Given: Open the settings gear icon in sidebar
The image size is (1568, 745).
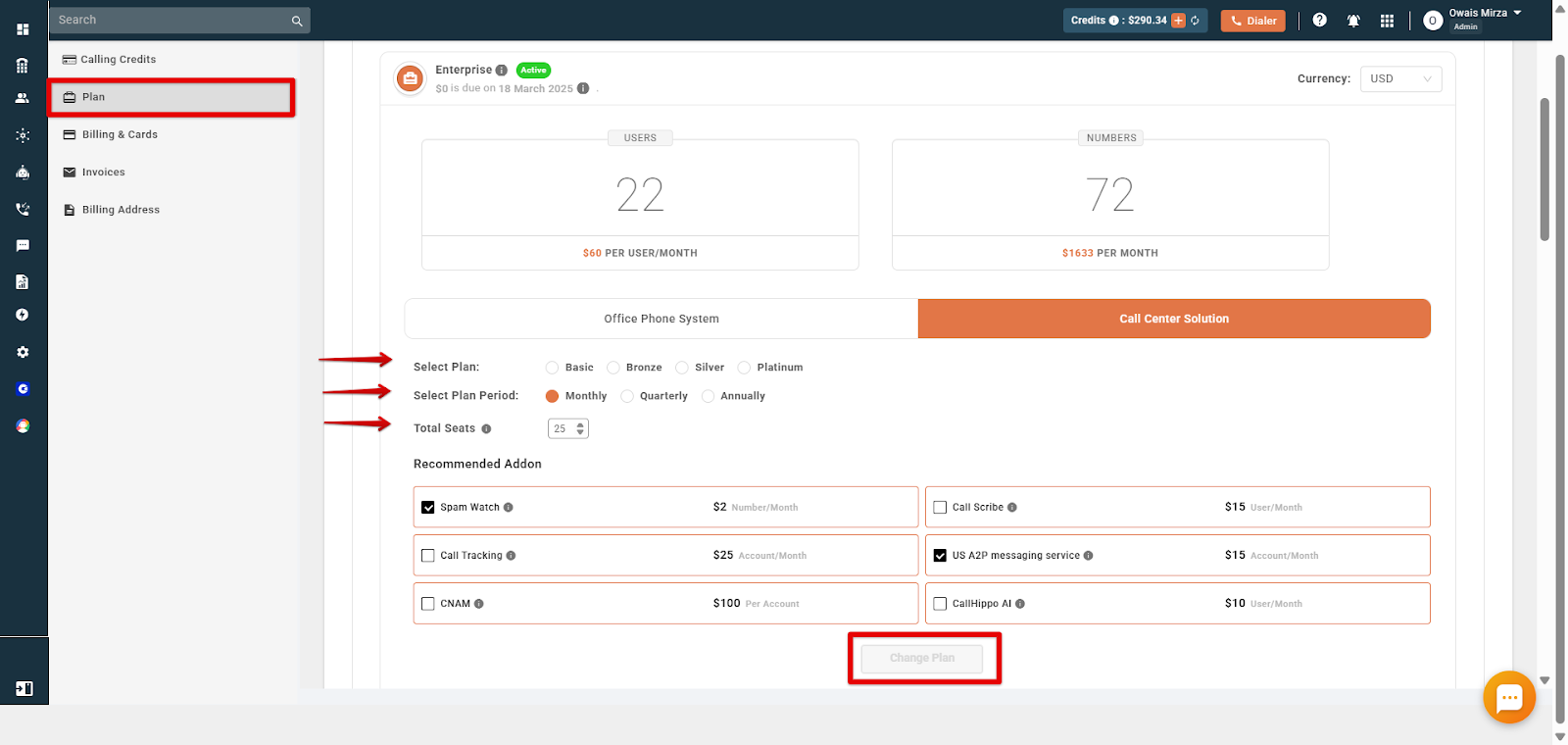Looking at the screenshot, I should (23, 352).
